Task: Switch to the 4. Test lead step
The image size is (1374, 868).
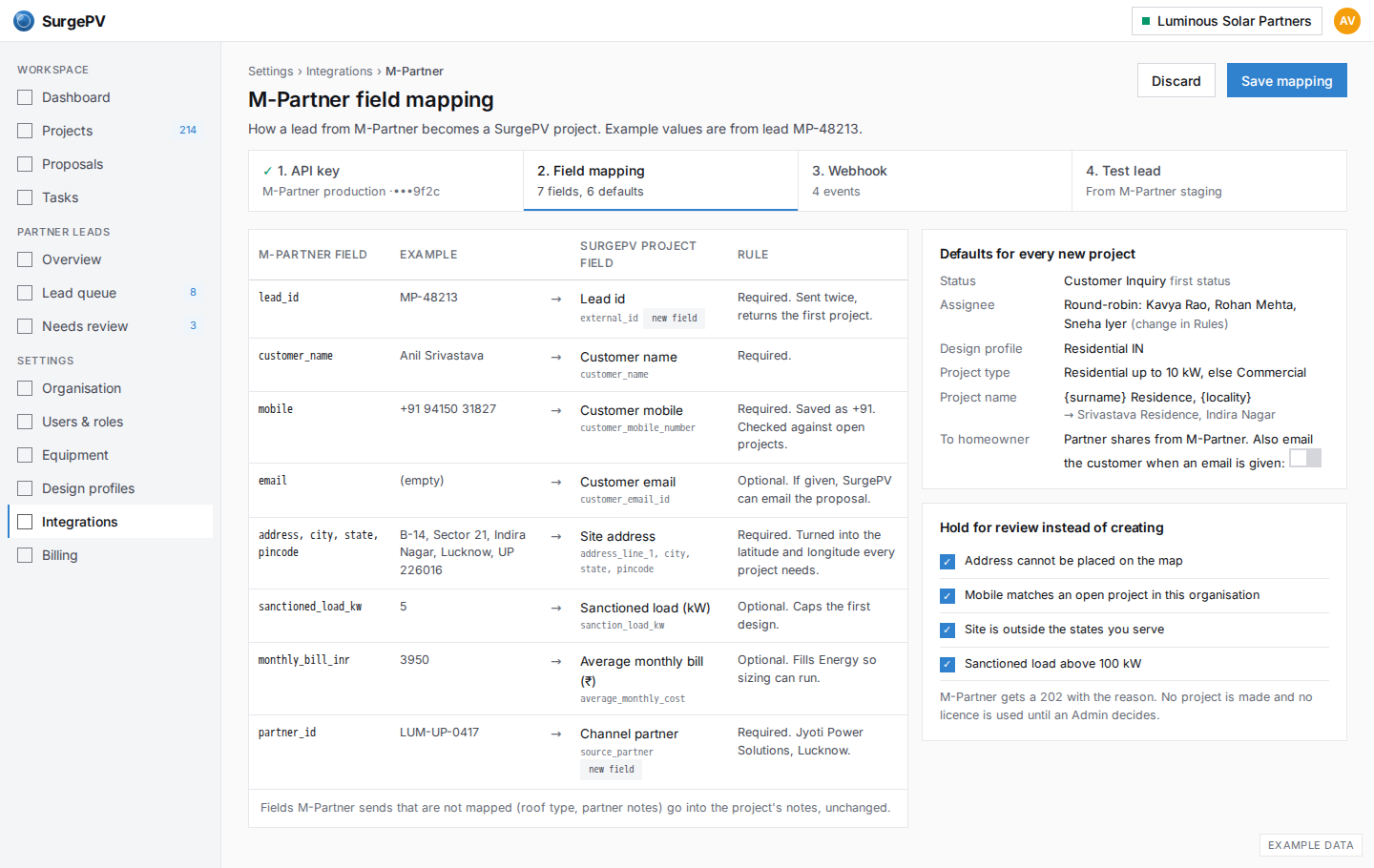Action: [x=1209, y=180]
